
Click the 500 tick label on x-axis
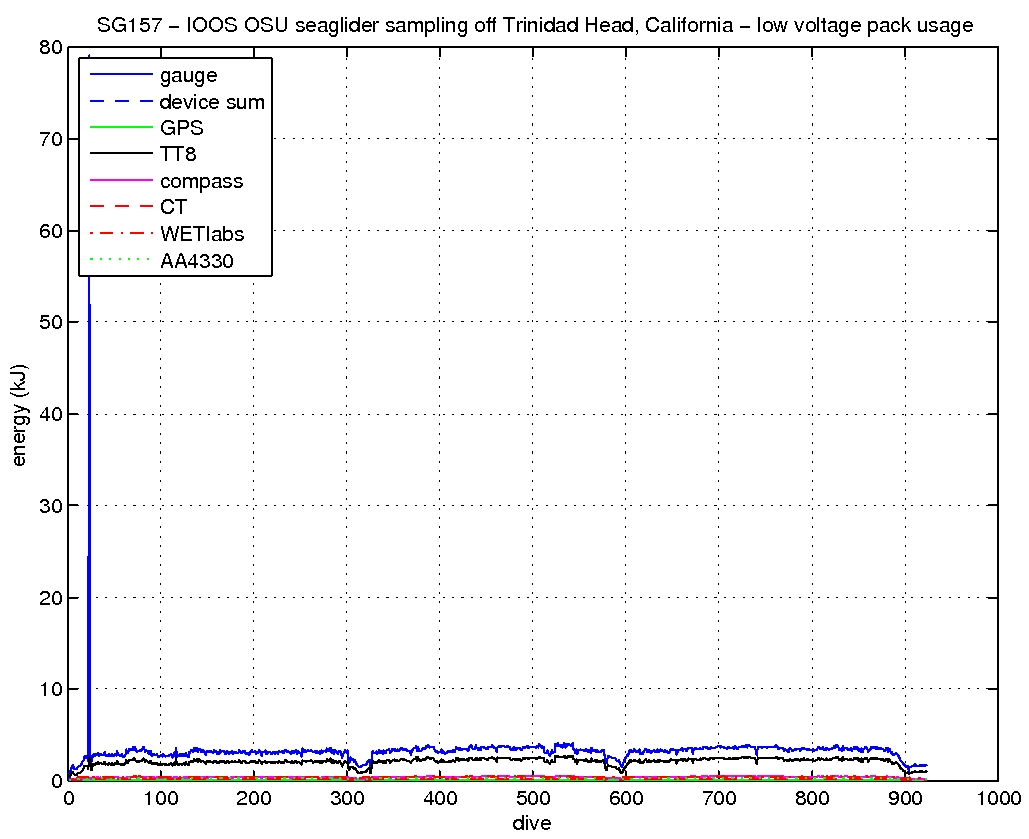[533, 799]
